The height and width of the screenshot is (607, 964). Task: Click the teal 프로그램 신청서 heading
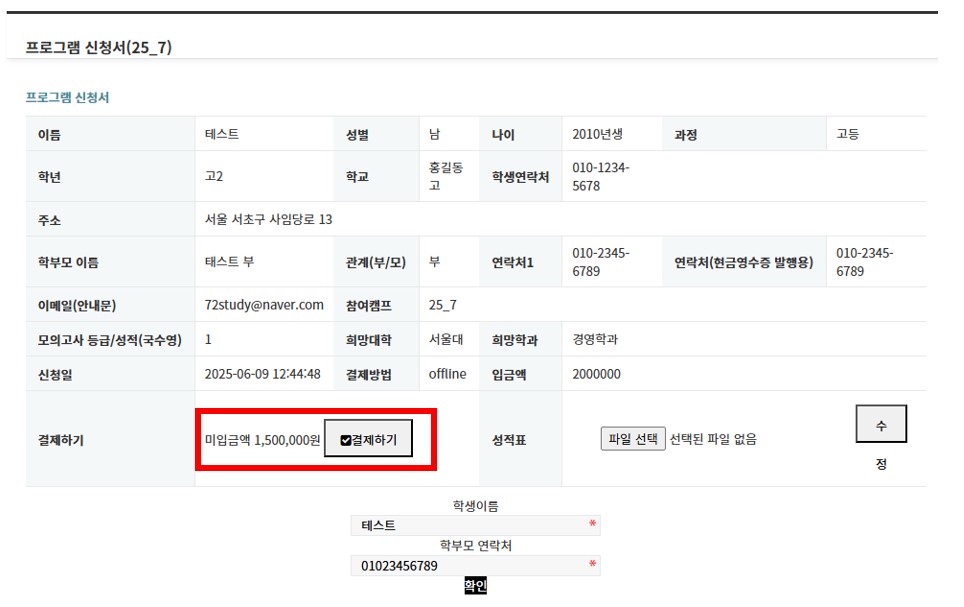click(x=67, y=97)
